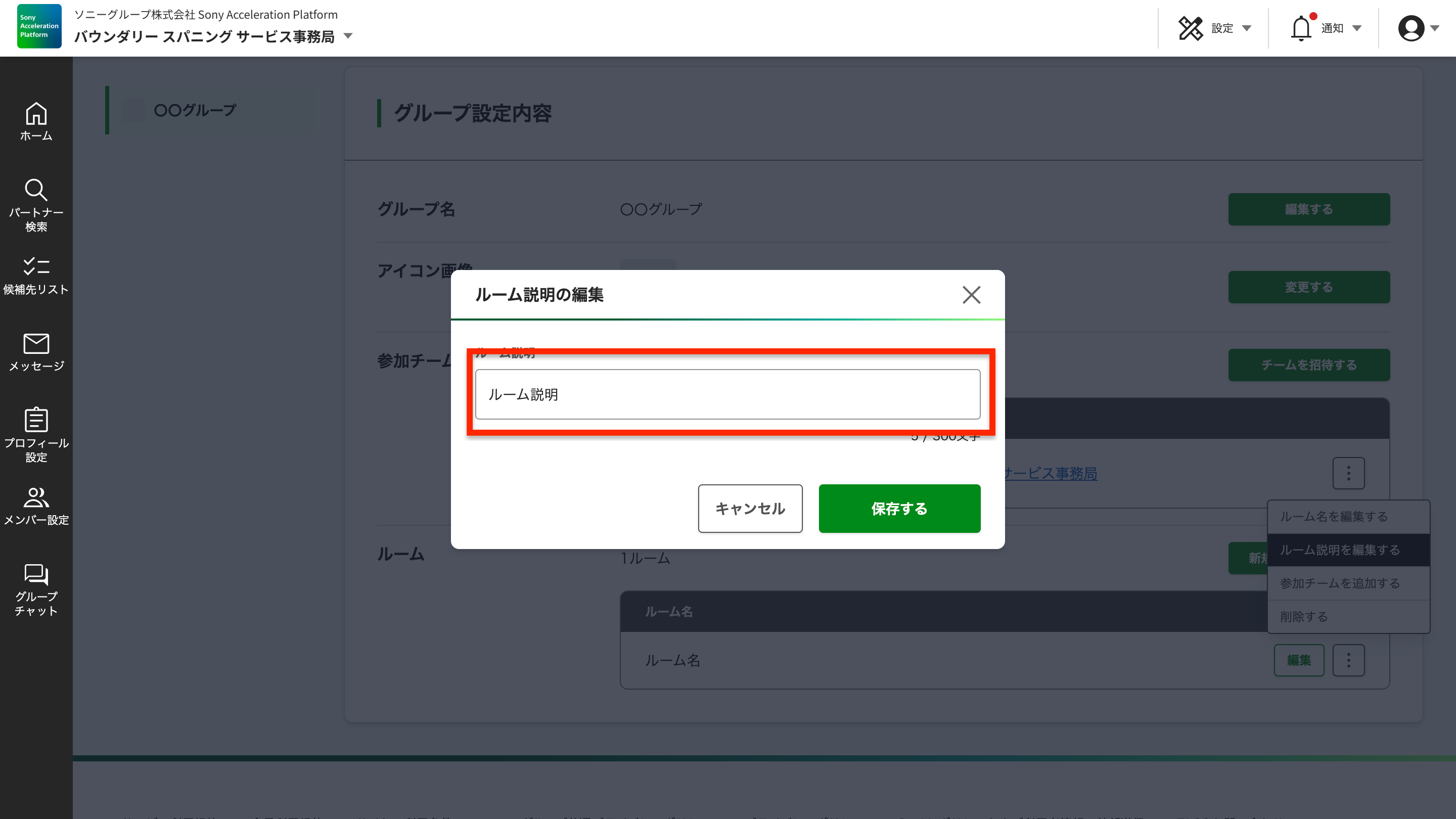
Task: Open メッセージ envelope icon
Action: point(36,352)
